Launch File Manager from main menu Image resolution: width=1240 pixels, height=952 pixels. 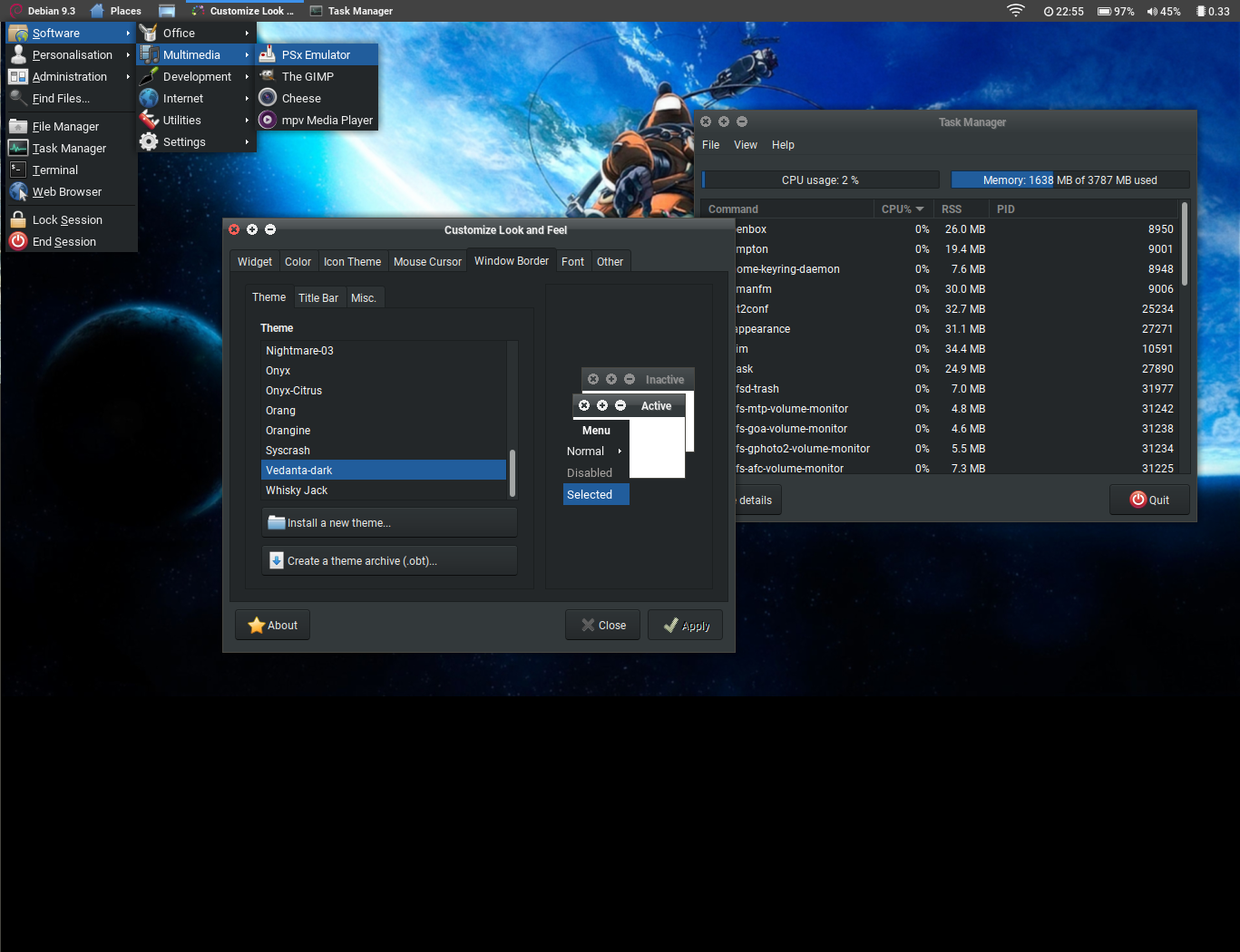click(x=71, y=126)
